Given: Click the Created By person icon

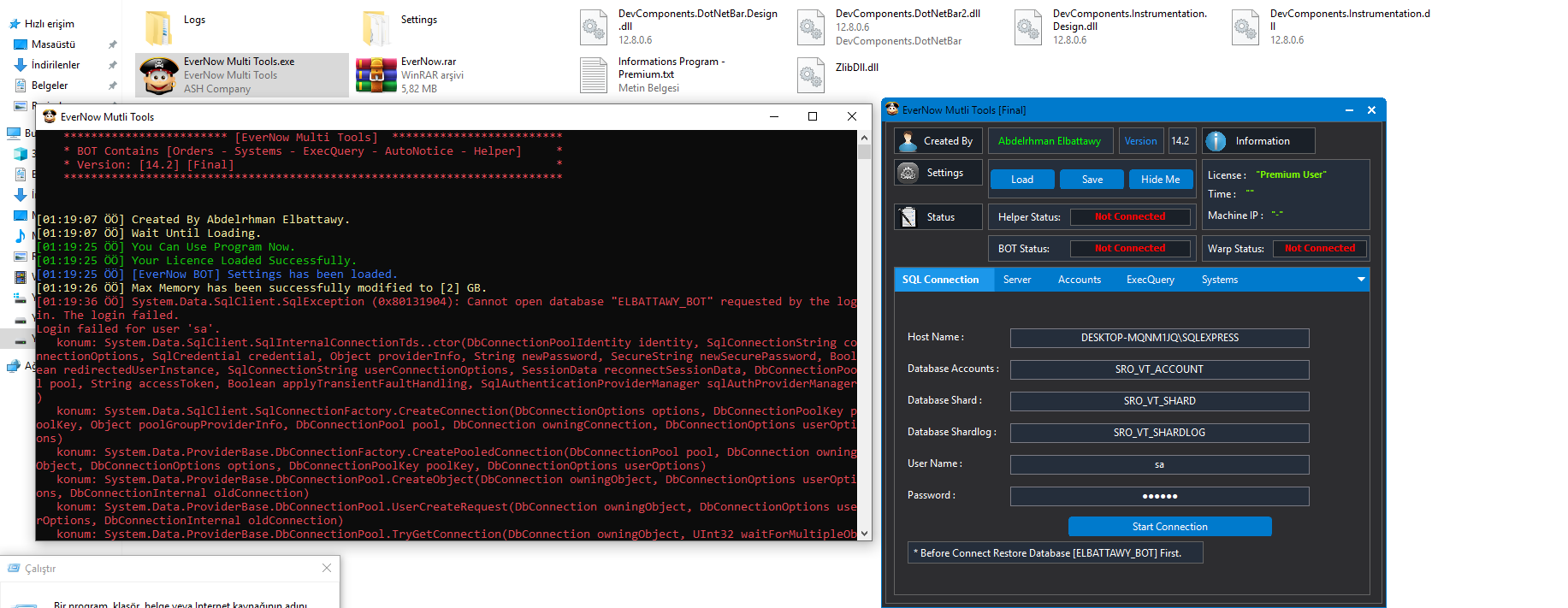Looking at the screenshot, I should click(908, 141).
